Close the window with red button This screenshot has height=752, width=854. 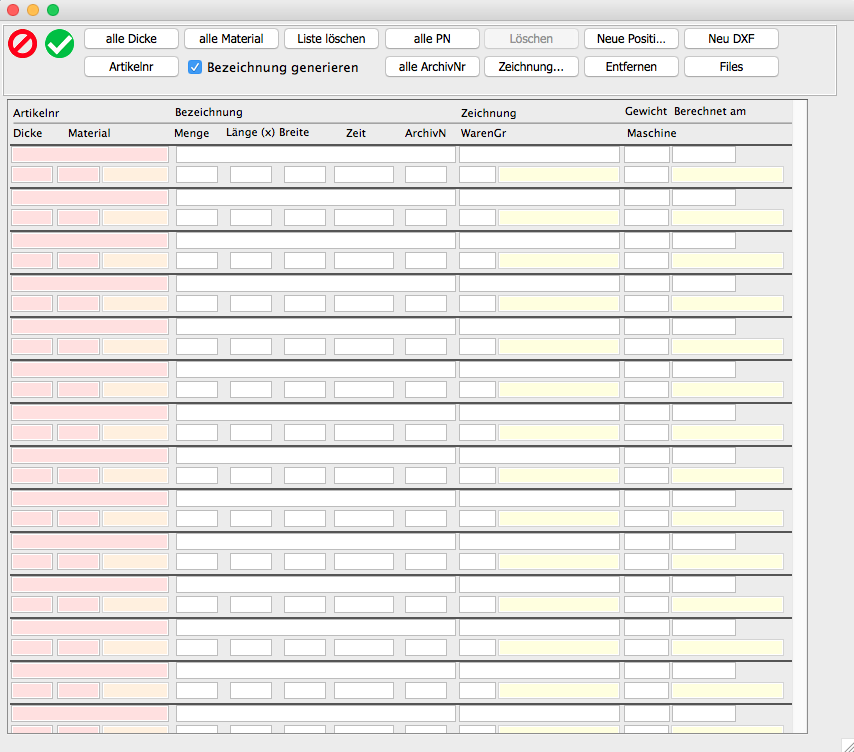tap(13, 9)
